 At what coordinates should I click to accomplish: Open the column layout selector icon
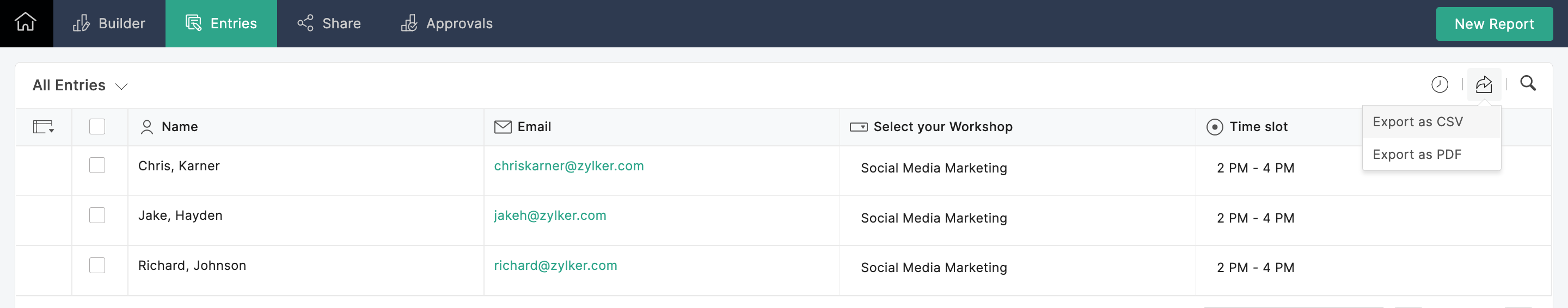[x=43, y=127]
